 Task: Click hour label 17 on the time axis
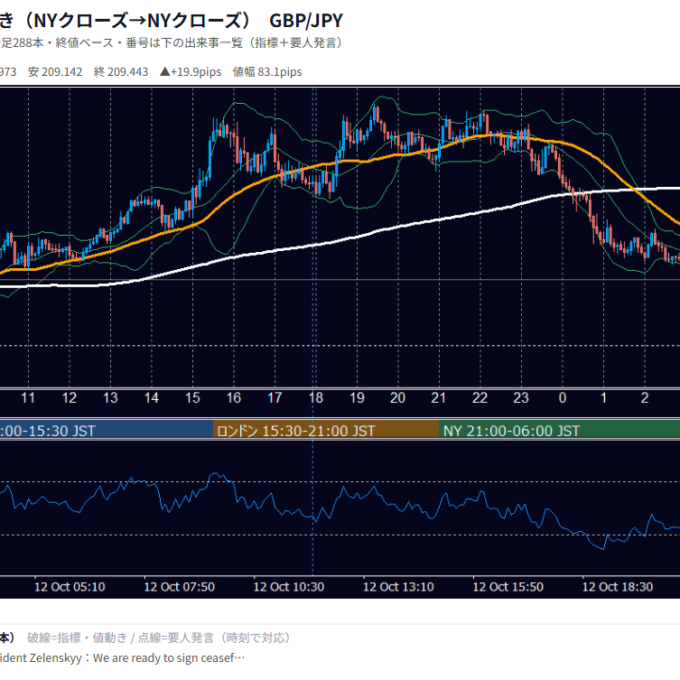tap(275, 398)
